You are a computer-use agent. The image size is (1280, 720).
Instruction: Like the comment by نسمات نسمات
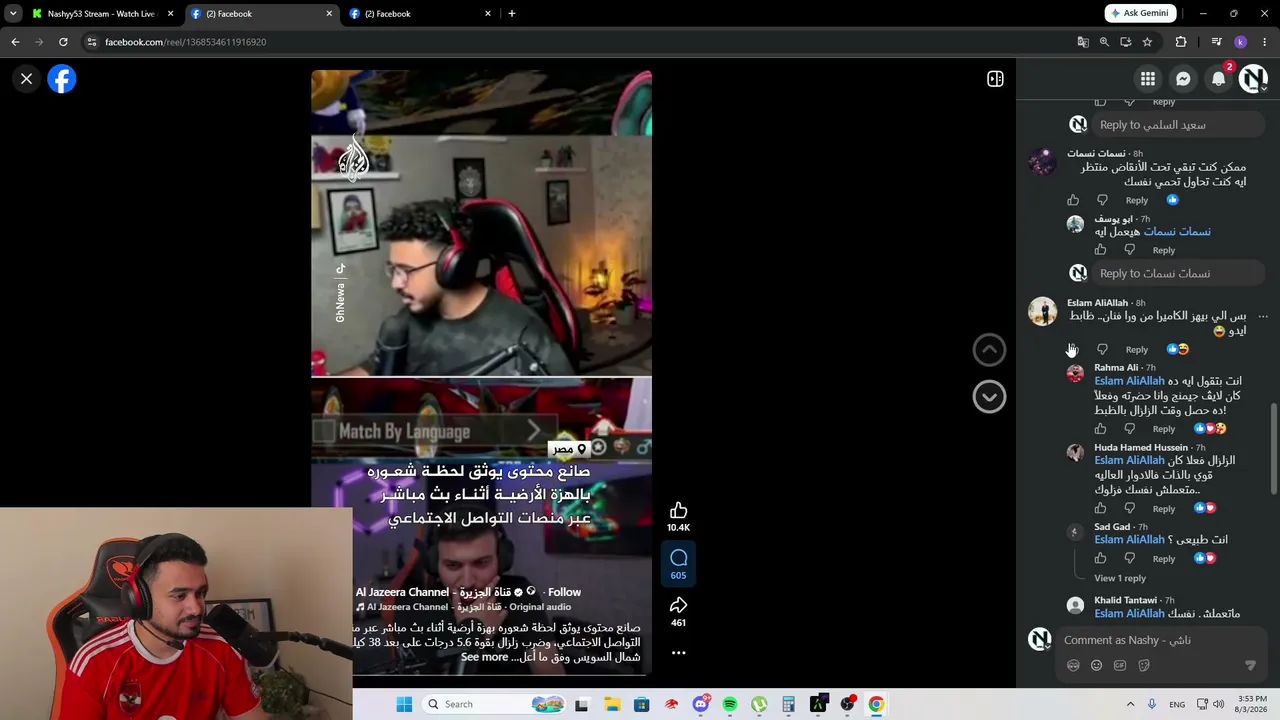(1073, 200)
